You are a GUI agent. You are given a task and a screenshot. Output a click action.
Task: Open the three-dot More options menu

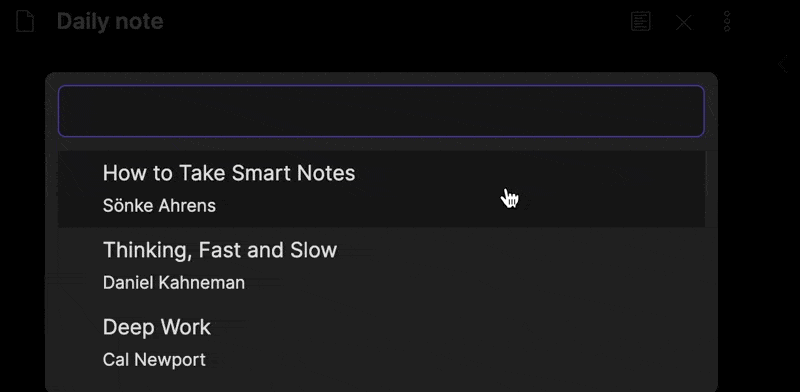pos(727,22)
